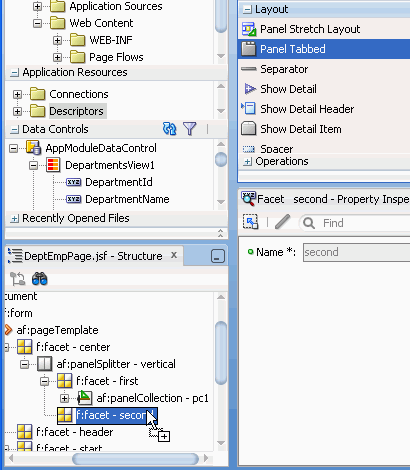Expand the af:panelCollection - pc1 node

pyautogui.click(x=64, y=398)
